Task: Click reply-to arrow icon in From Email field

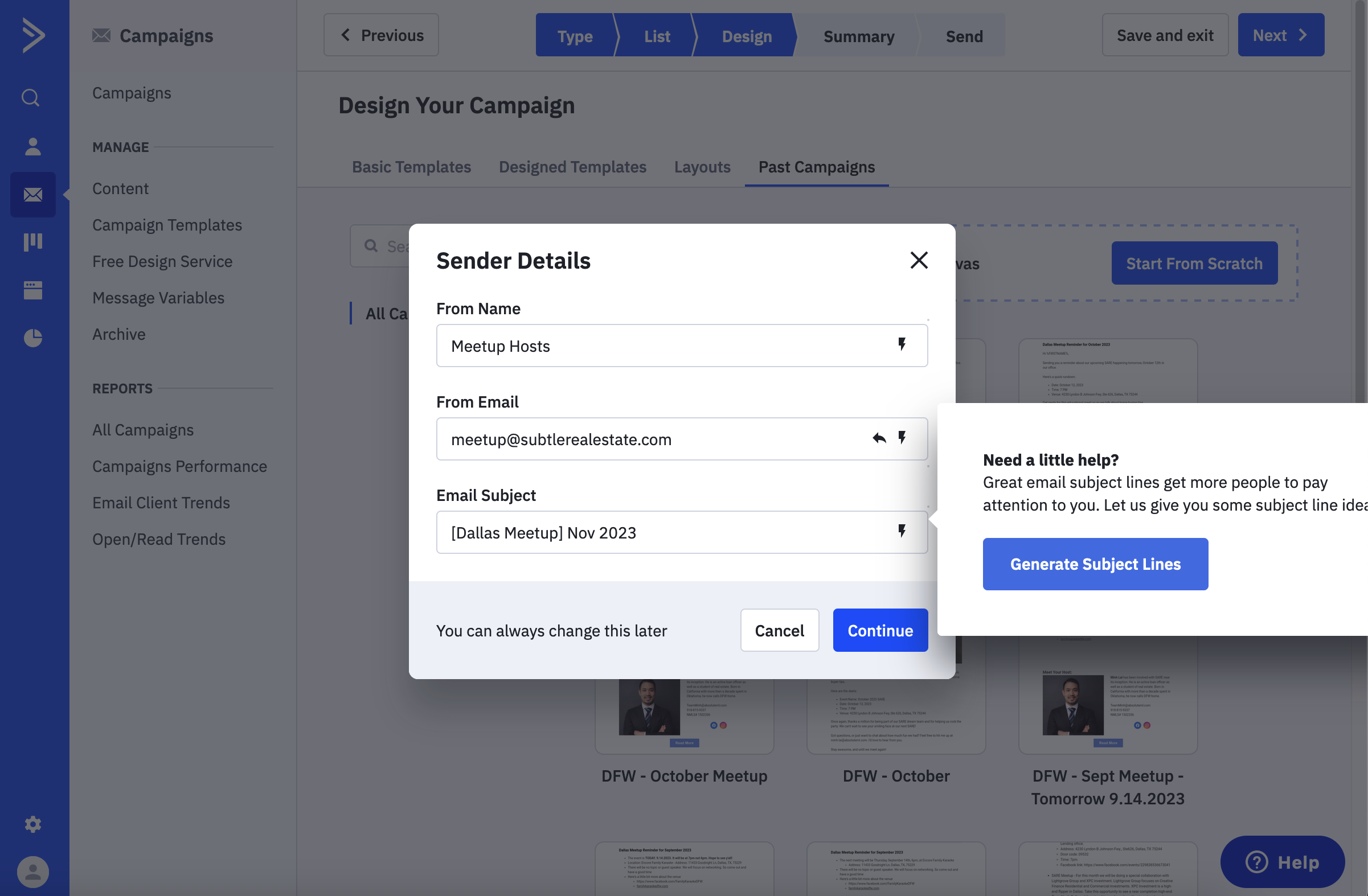Action: point(879,438)
